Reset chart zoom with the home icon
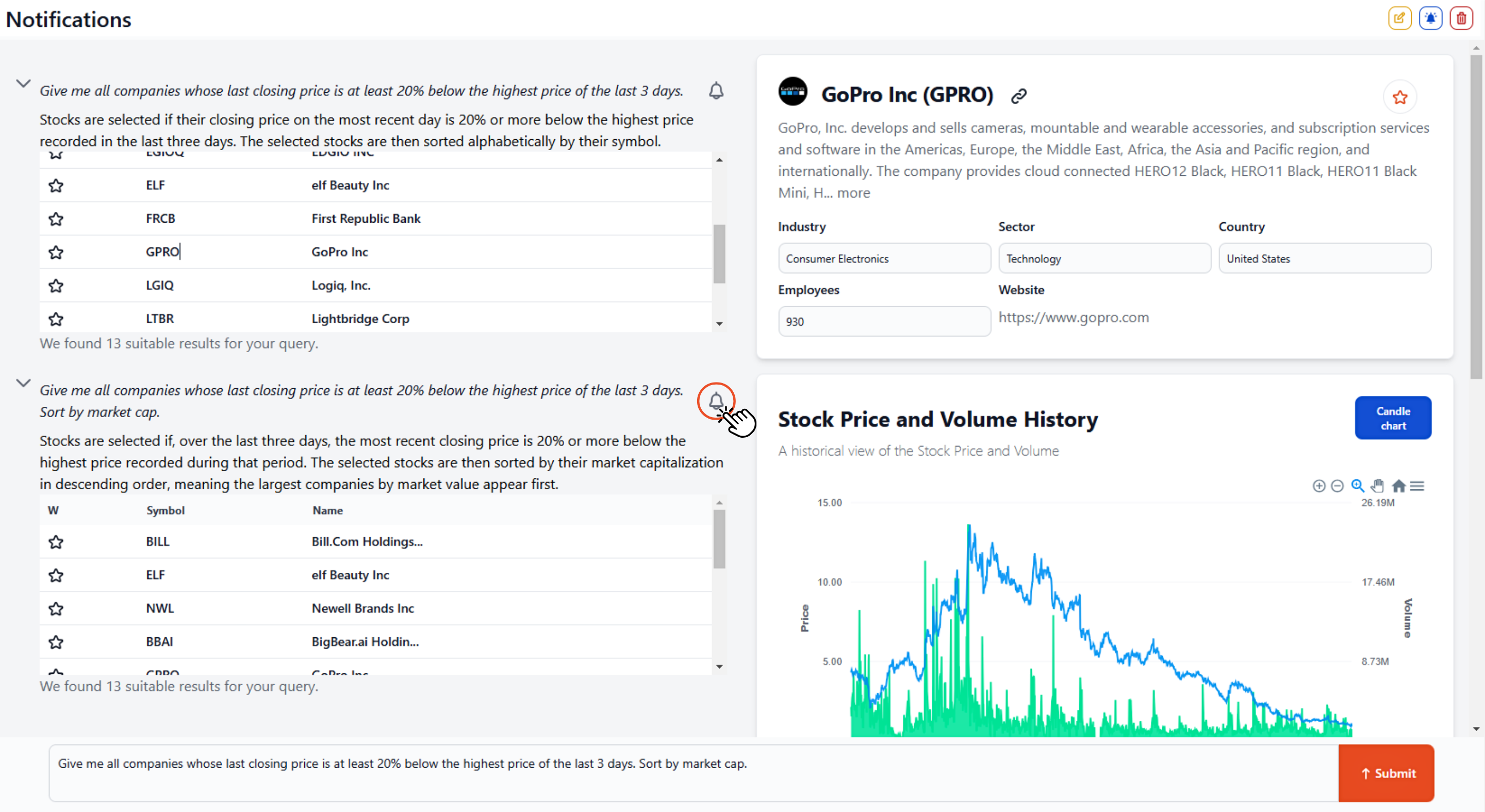 [1398, 486]
